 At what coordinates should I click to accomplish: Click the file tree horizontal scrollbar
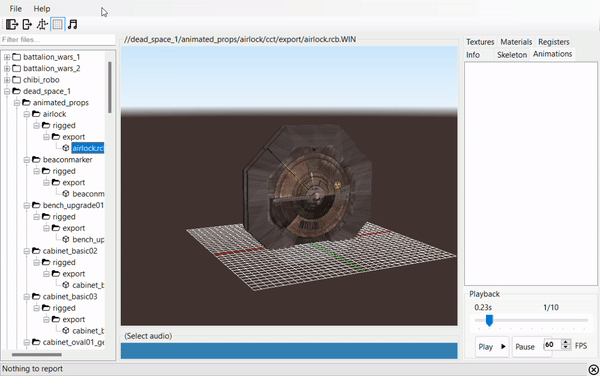point(37,355)
